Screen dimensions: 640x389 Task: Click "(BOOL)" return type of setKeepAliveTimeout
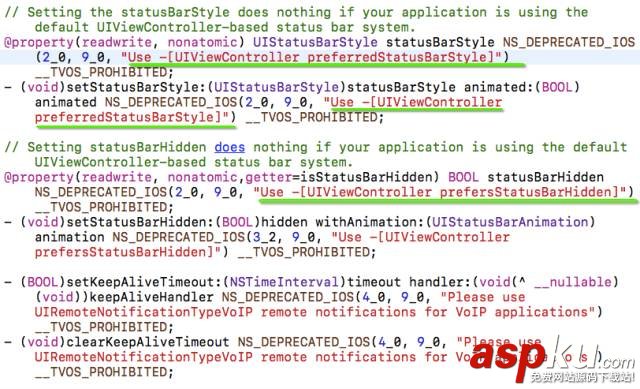(x=43, y=282)
